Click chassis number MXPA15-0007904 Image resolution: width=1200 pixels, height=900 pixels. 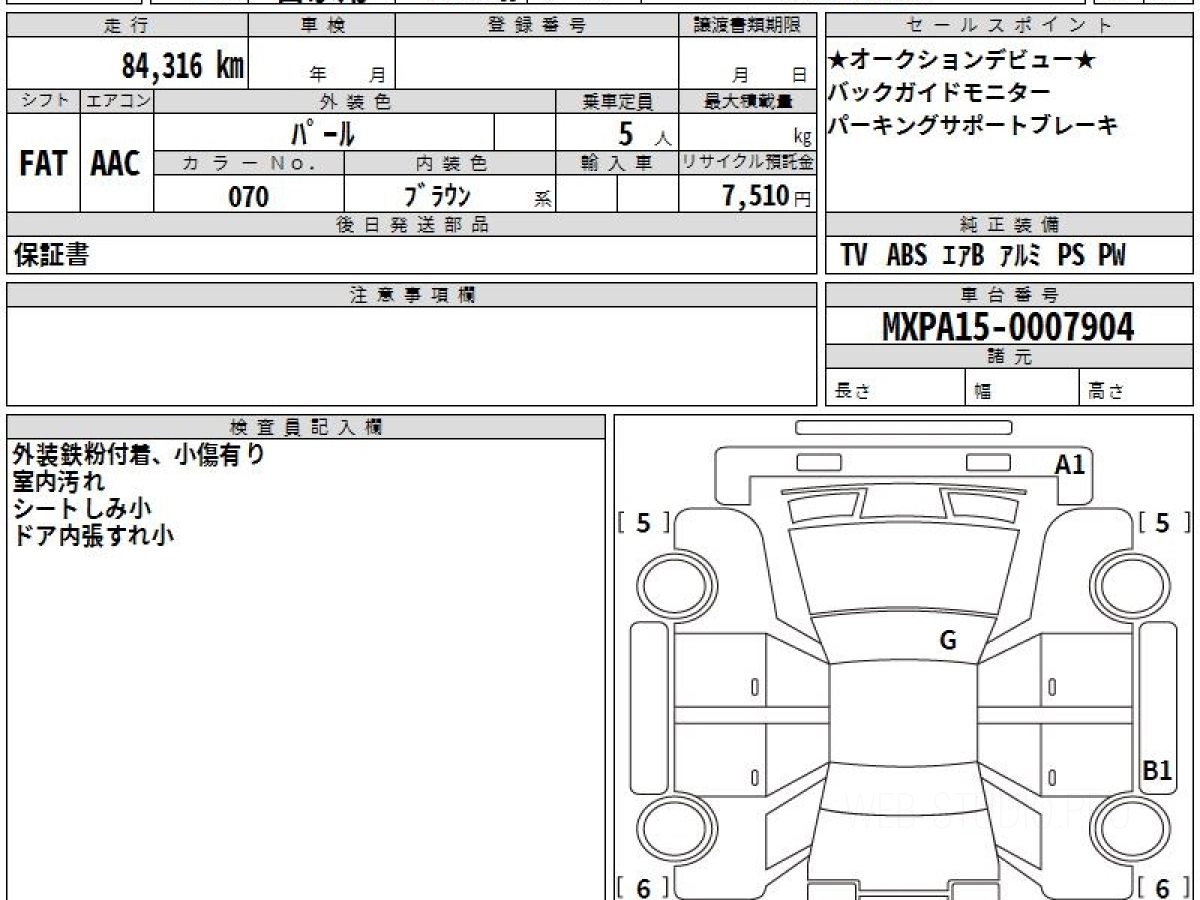(1008, 326)
